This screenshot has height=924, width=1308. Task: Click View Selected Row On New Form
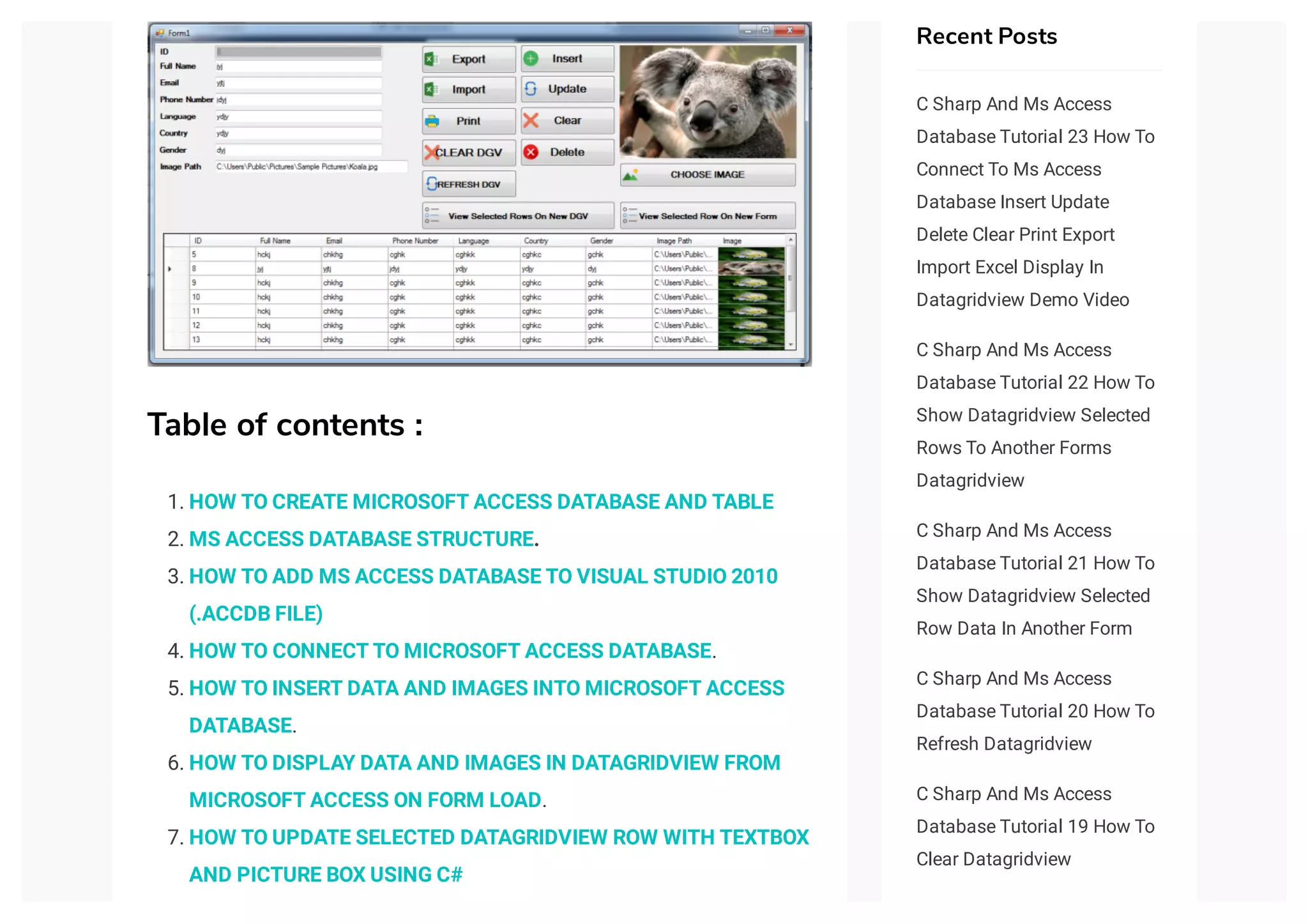coord(708,216)
